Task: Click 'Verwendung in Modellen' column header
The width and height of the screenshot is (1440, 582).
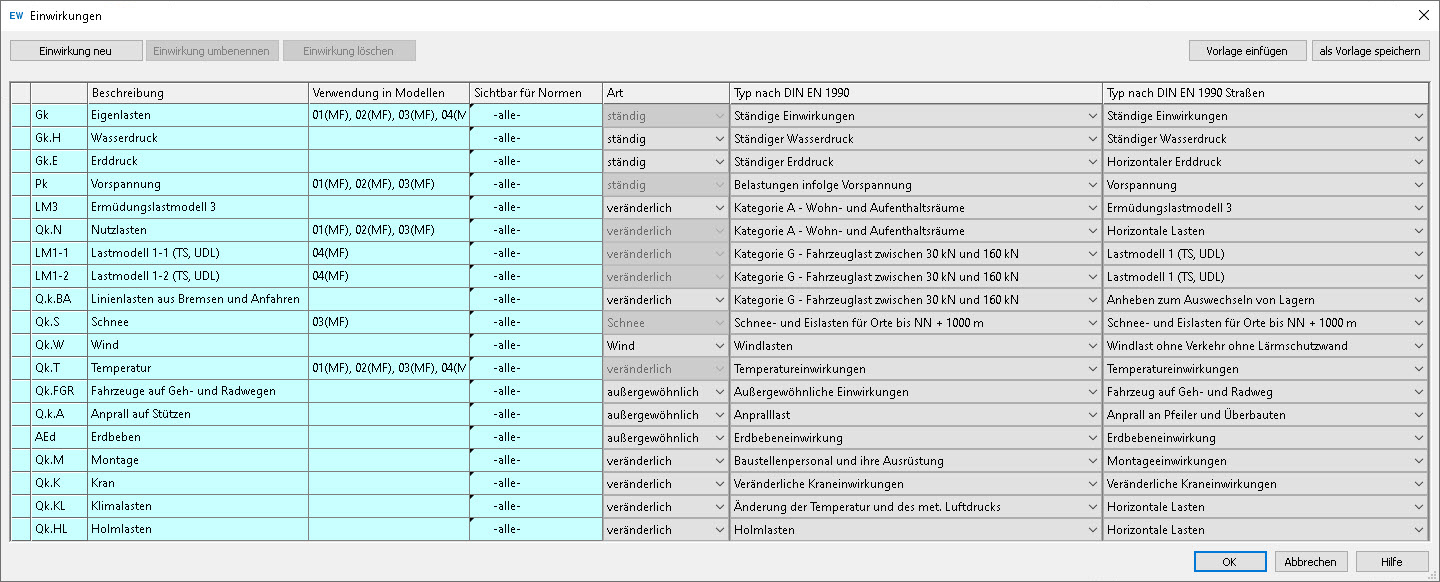Action: (x=389, y=93)
